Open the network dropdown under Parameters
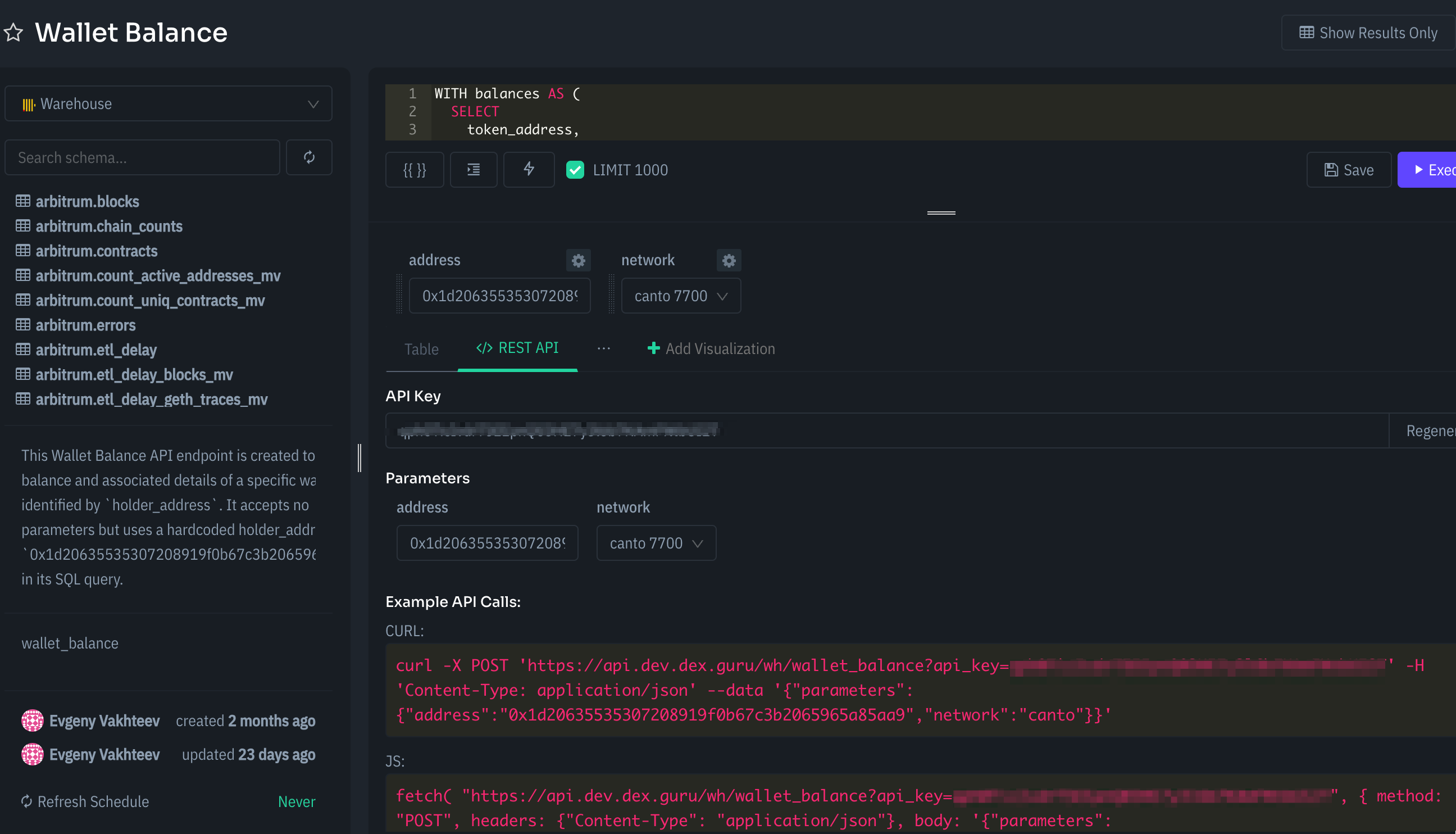 656,542
